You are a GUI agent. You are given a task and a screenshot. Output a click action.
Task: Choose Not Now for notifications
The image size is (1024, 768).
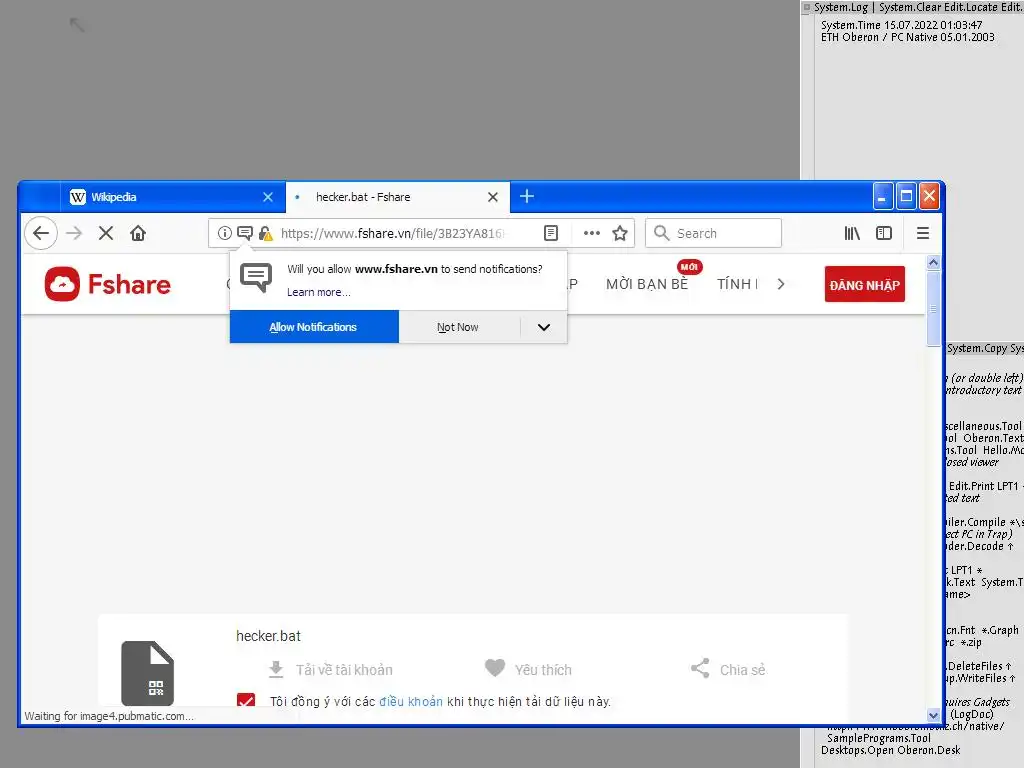point(458,327)
